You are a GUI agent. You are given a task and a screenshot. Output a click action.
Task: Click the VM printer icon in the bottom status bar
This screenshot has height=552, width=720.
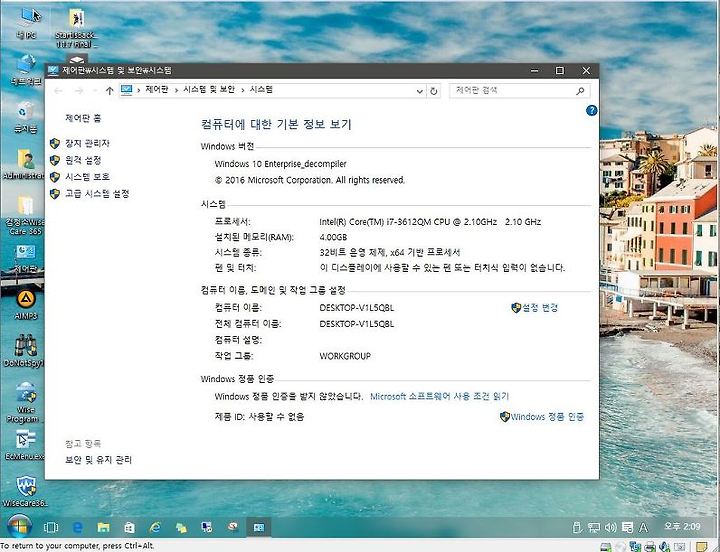[x=650, y=546]
